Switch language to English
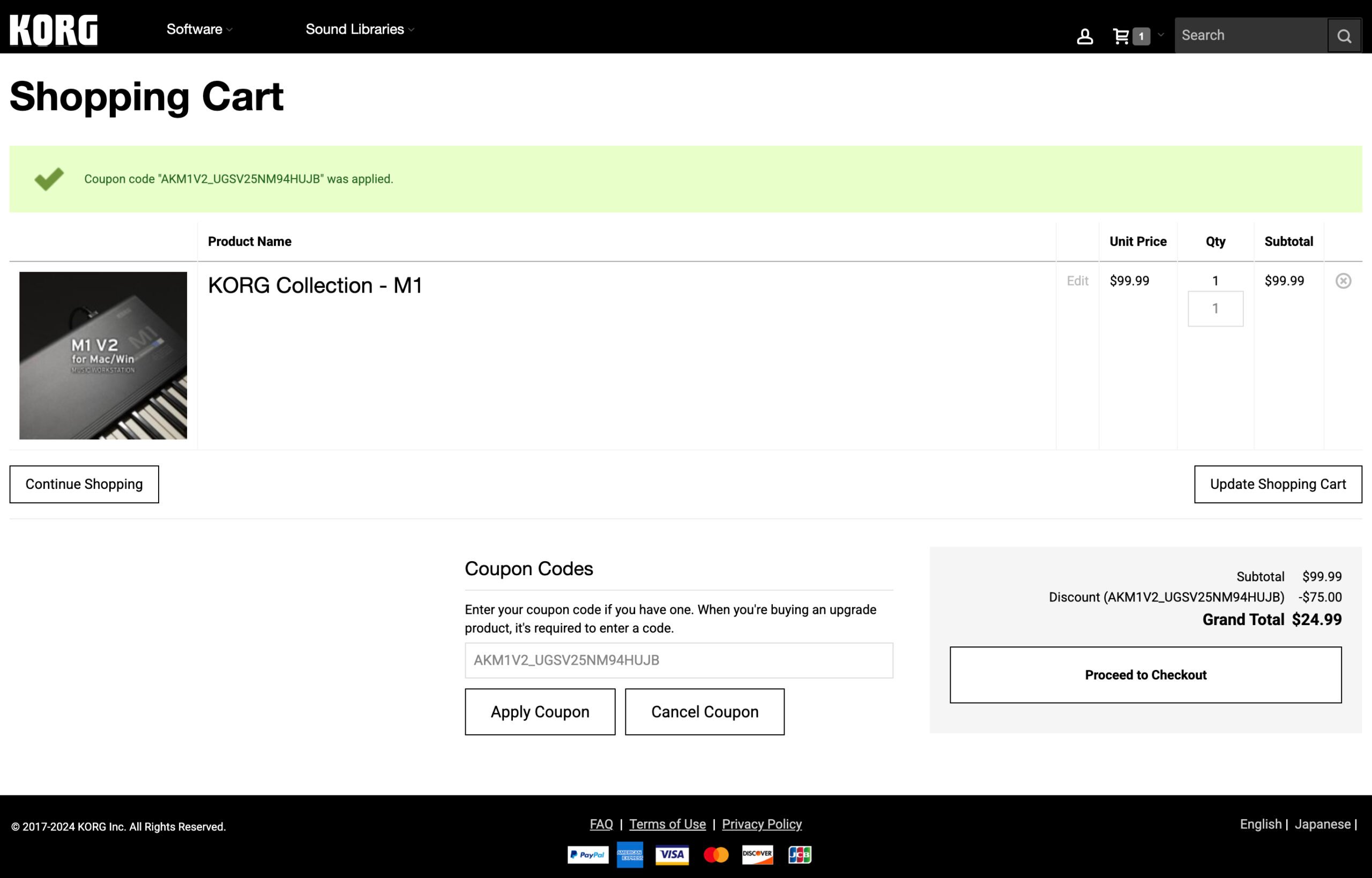 click(x=1261, y=824)
